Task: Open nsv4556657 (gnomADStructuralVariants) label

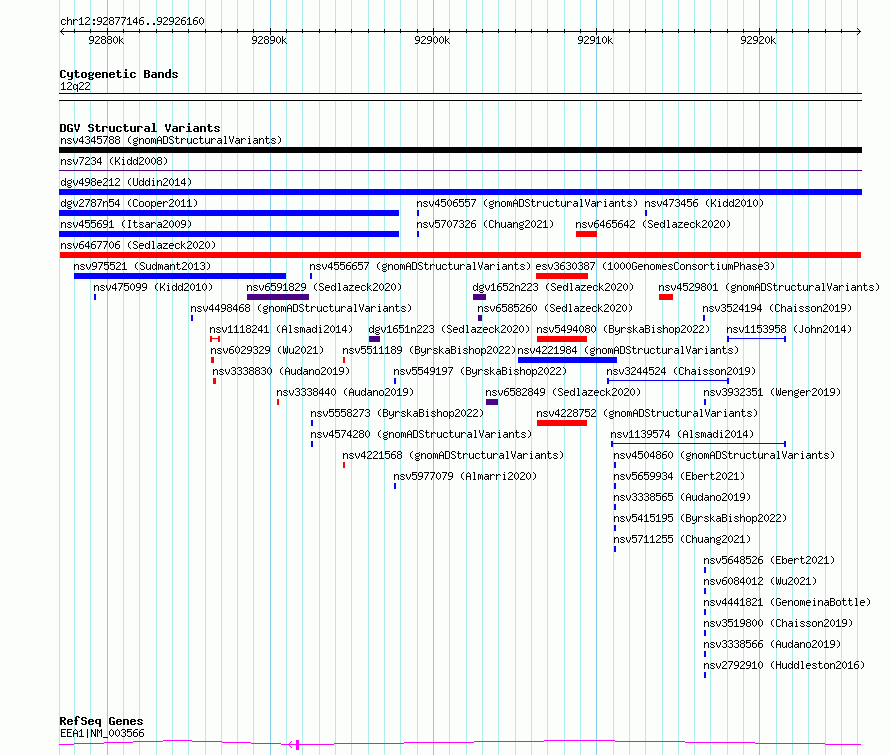Action: (420, 266)
